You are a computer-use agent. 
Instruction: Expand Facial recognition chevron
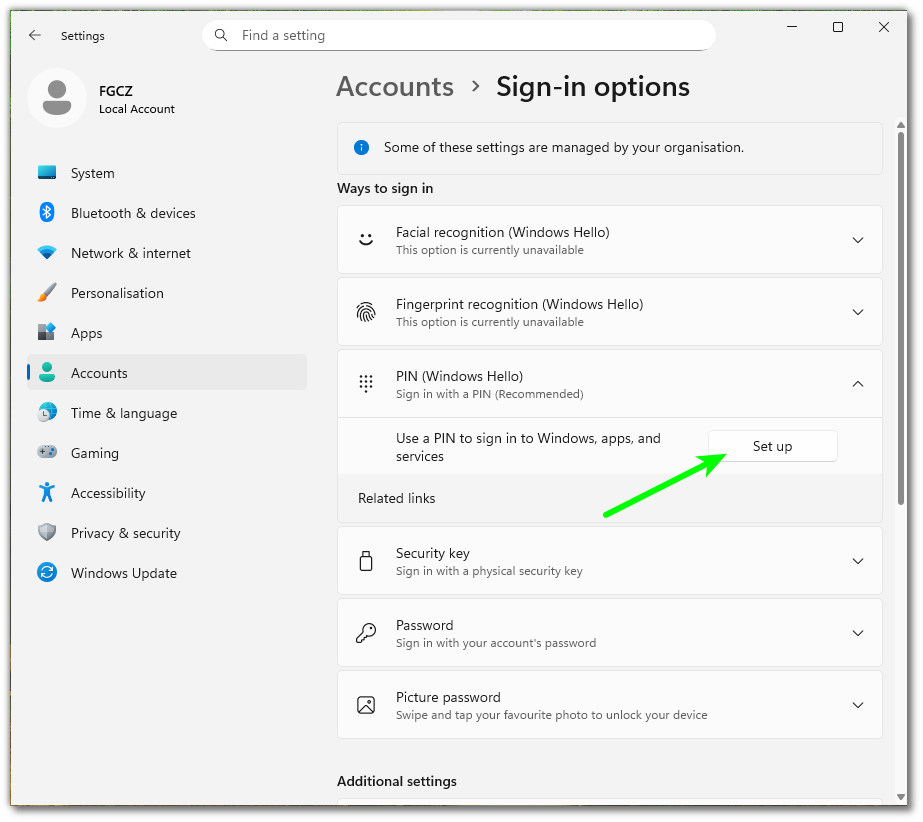coord(858,240)
